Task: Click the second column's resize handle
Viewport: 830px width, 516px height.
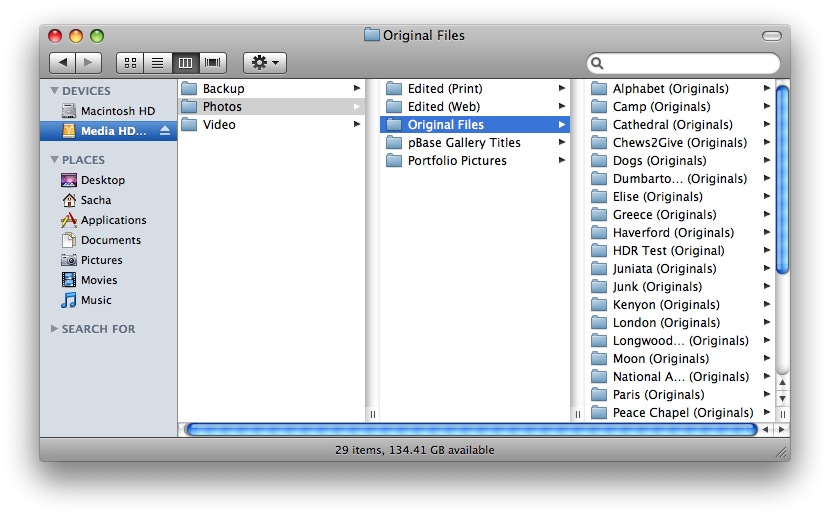Action: [578, 414]
